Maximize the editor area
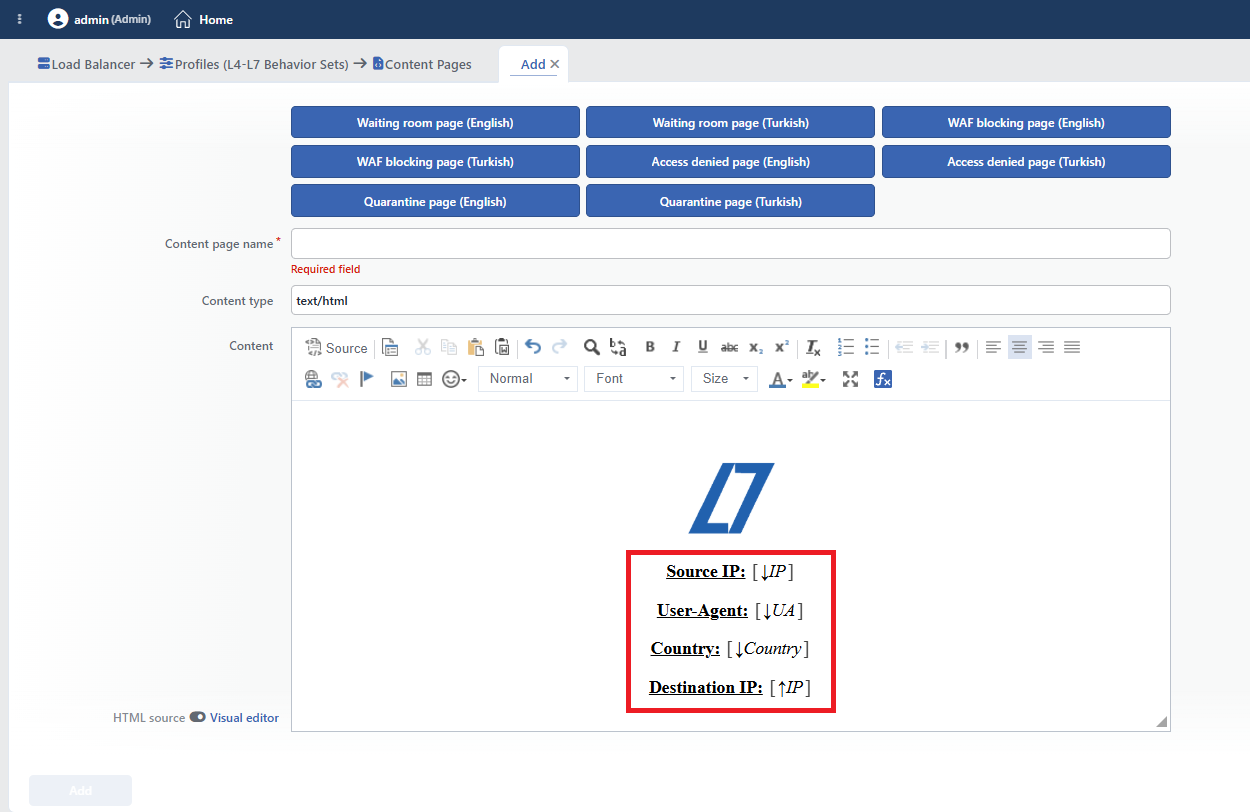Screen dimensions: 1250x812 tap(851, 379)
